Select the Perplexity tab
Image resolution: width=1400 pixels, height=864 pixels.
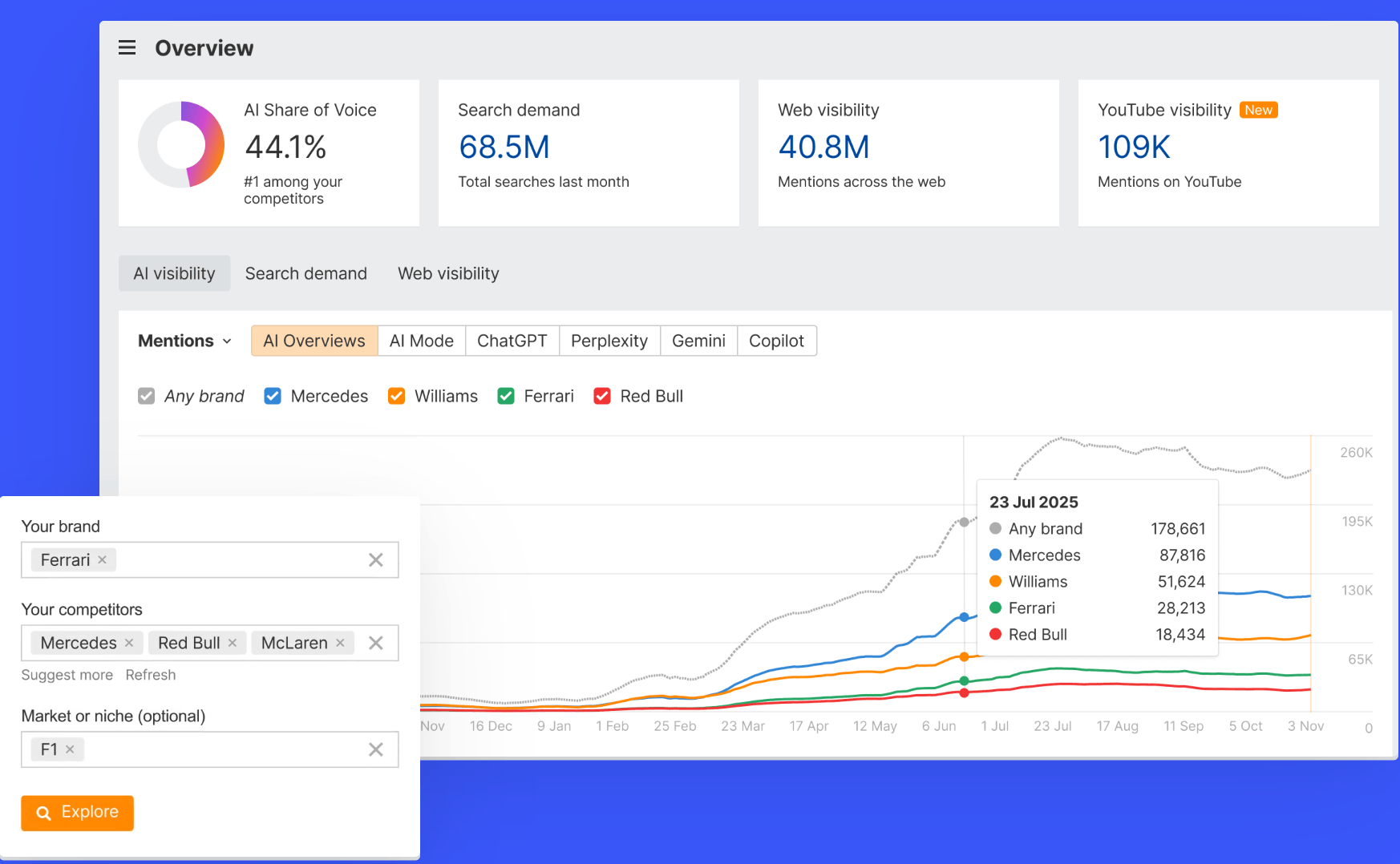coord(609,340)
